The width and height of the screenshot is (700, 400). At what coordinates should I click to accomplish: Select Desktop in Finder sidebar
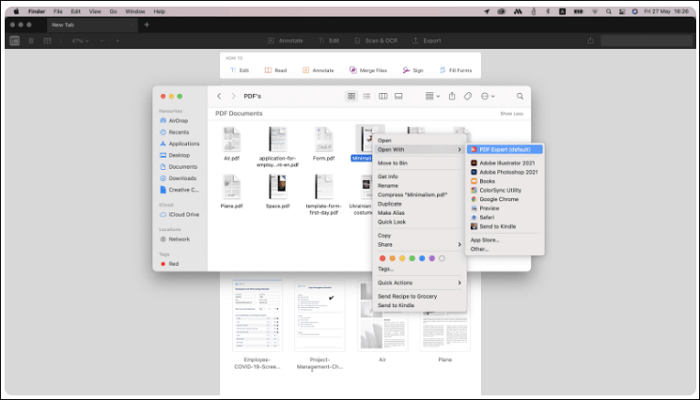[x=175, y=155]
